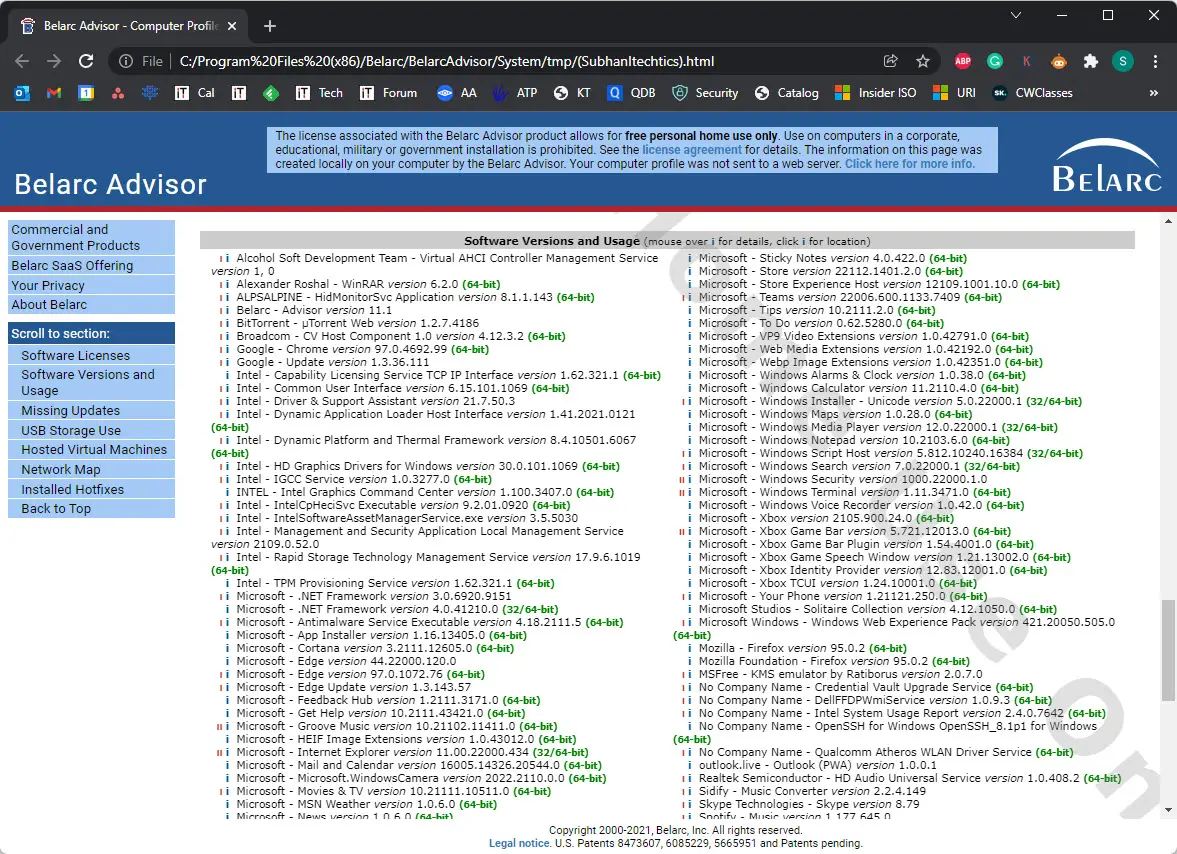Open the Gmail bookmark icon

pos(53,93)
